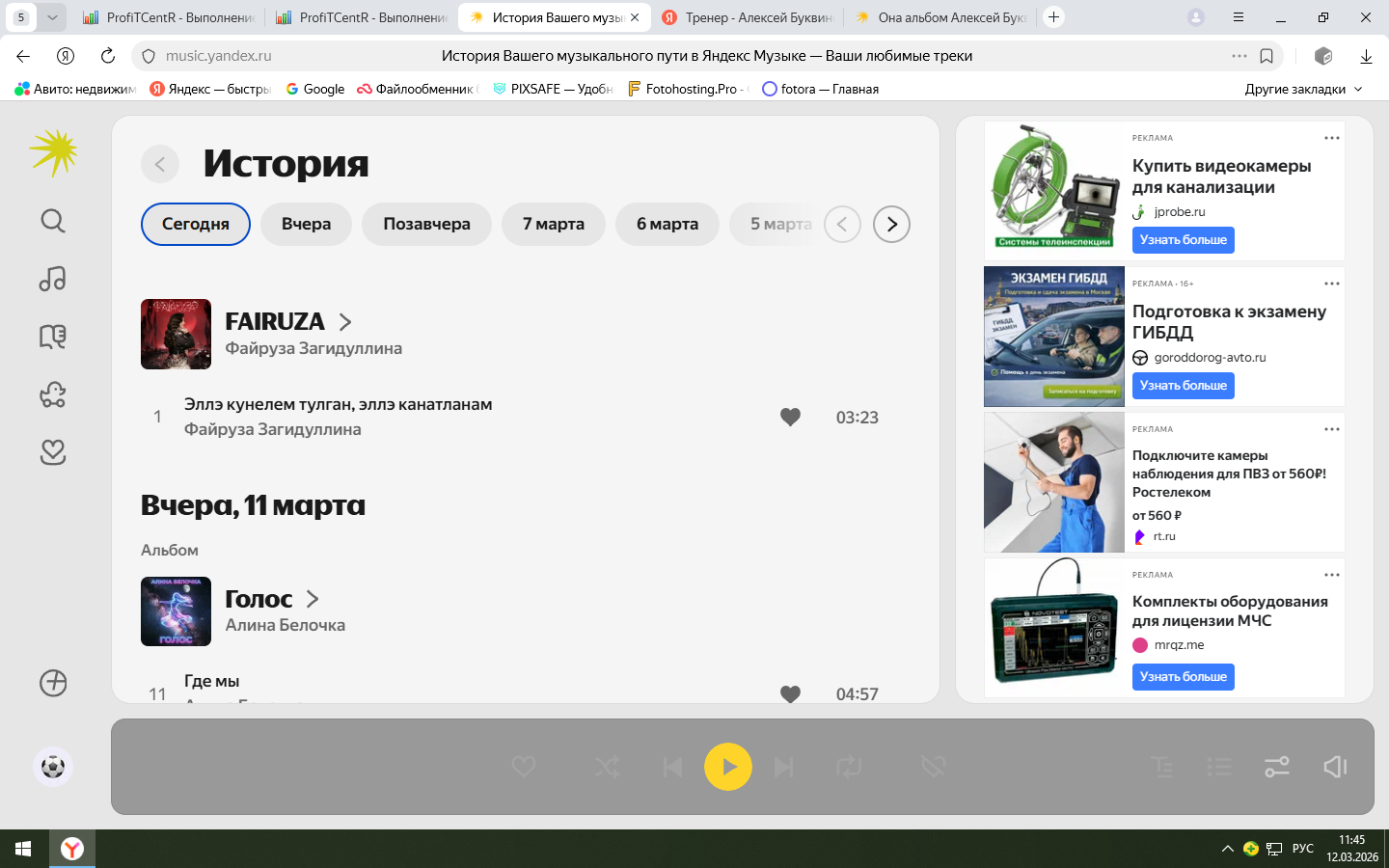
Task: Unlike the track Где мы
Action: [x=790, y=693]
